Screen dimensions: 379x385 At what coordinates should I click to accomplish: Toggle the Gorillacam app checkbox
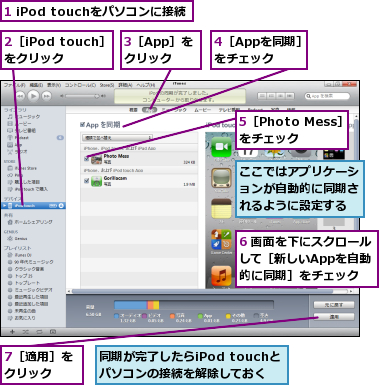86,181
